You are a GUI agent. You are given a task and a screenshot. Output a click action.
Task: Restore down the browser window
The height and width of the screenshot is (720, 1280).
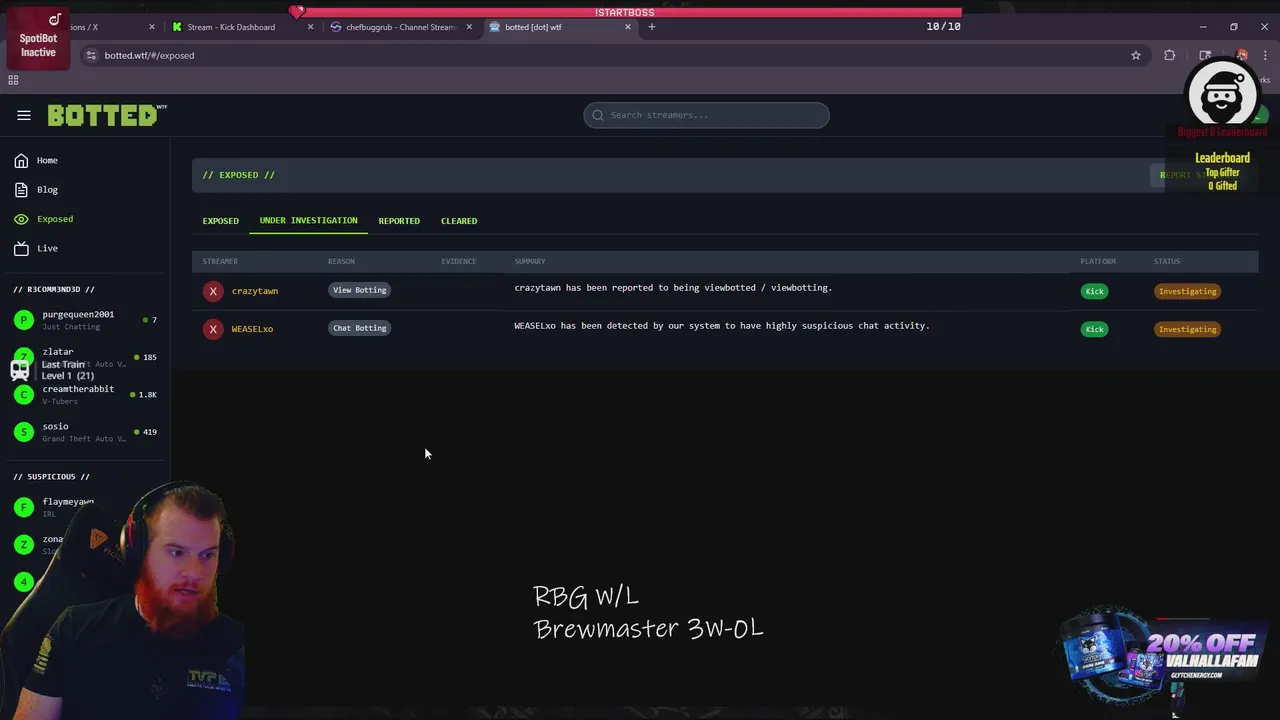pos(1234,27)
